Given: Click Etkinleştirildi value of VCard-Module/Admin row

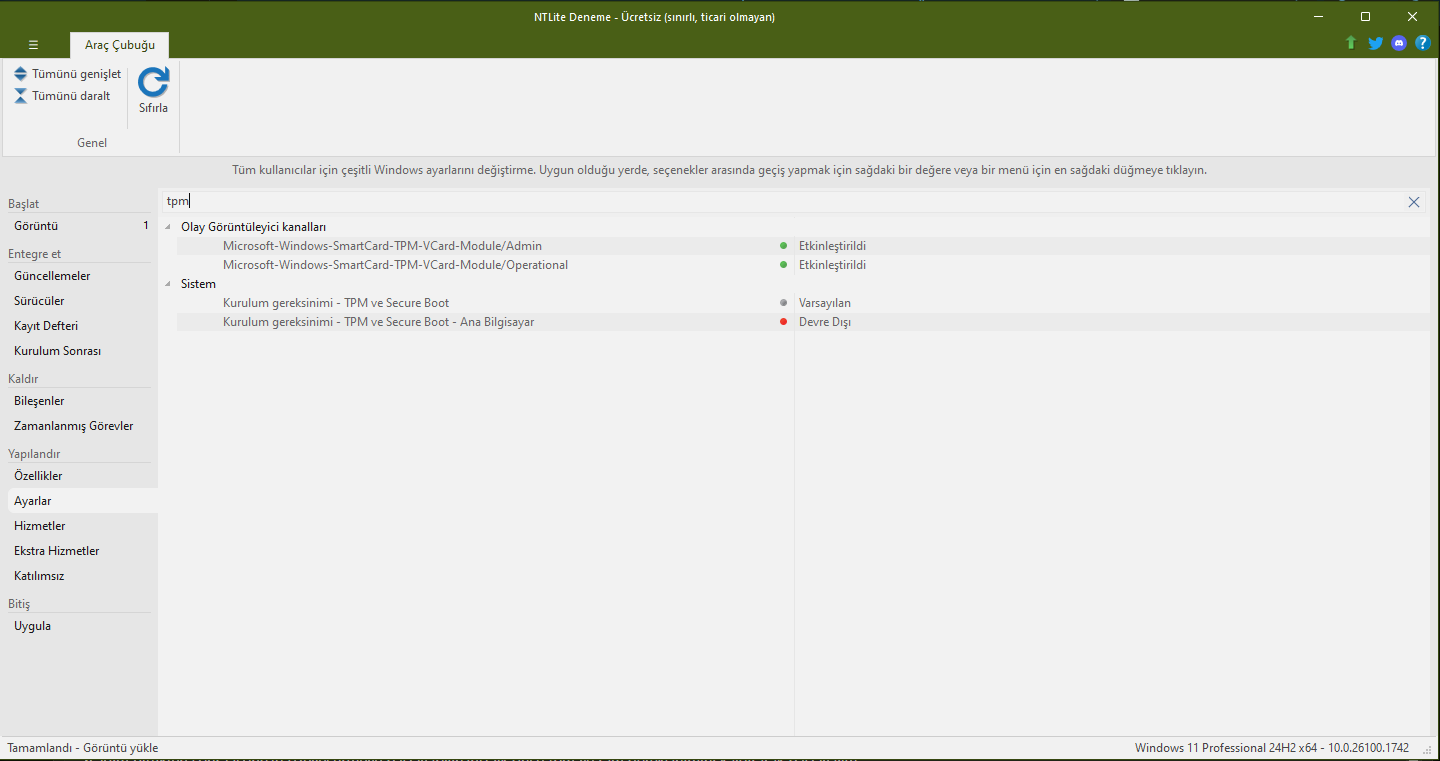Looking at the screenshot, I should click(832, 246).
